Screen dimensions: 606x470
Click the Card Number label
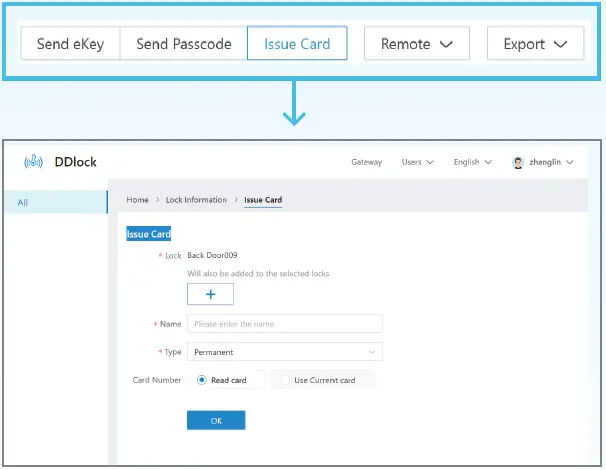[157, 380]
